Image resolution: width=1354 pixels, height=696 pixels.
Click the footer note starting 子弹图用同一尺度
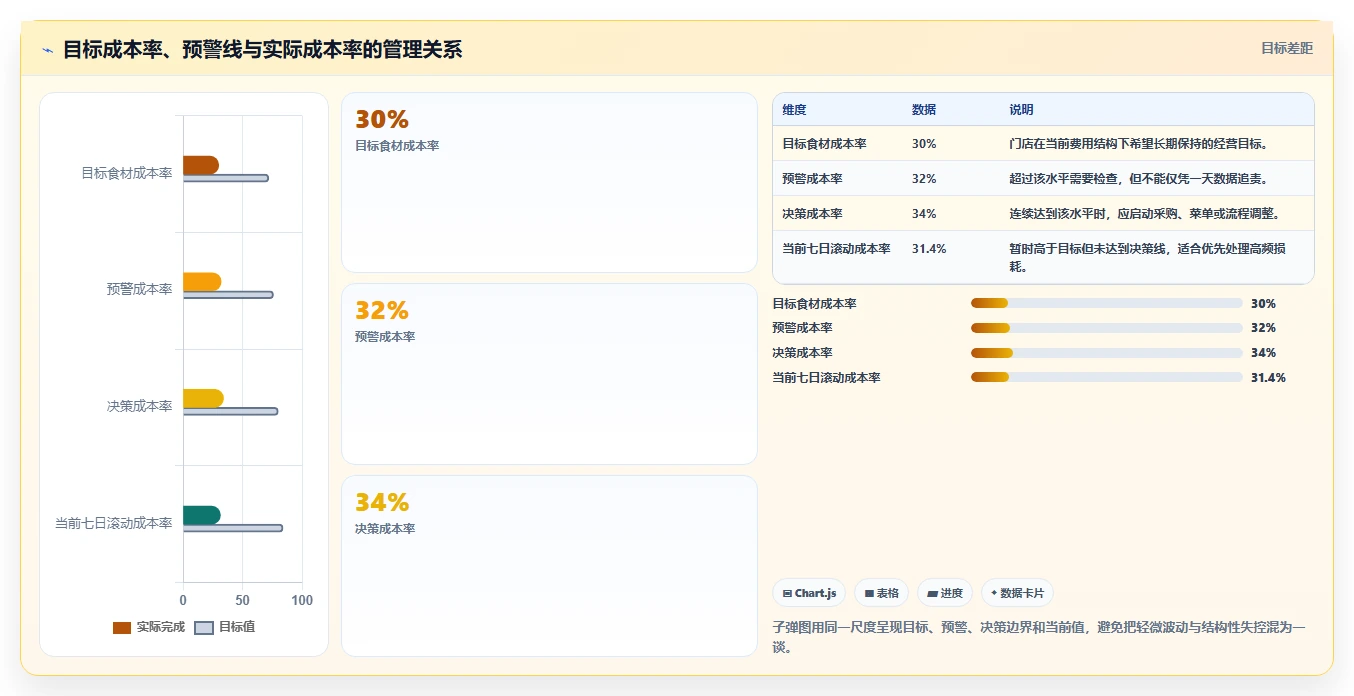1039,637
